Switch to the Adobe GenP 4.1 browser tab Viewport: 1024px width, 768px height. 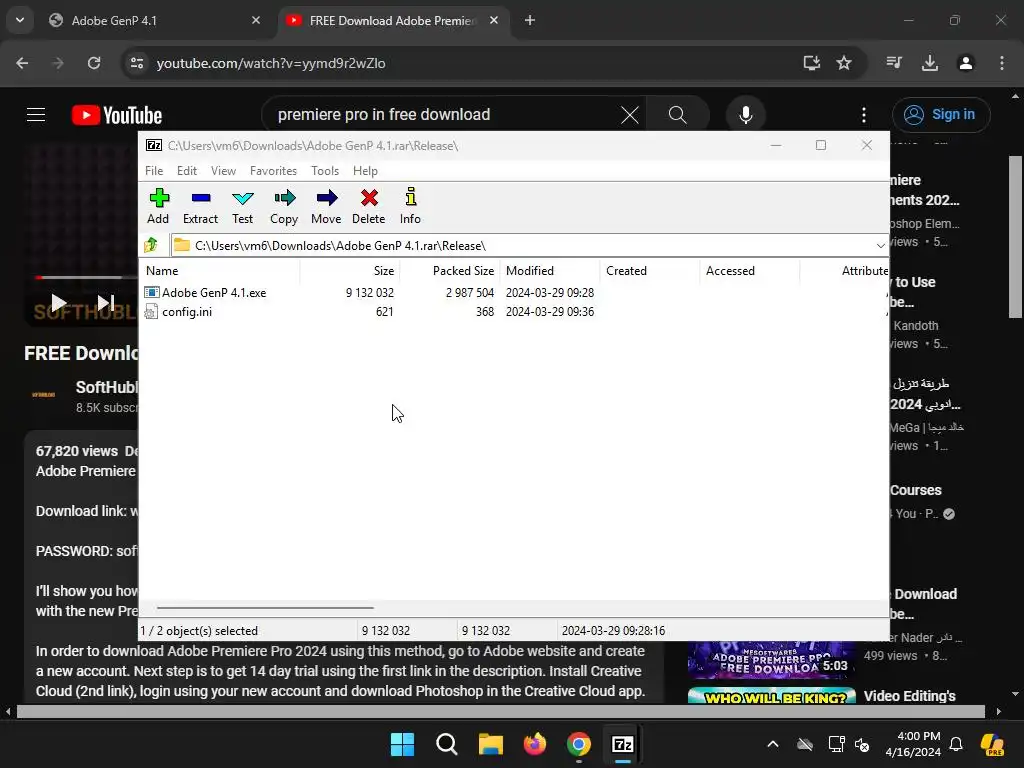click(x=155, y=20)
